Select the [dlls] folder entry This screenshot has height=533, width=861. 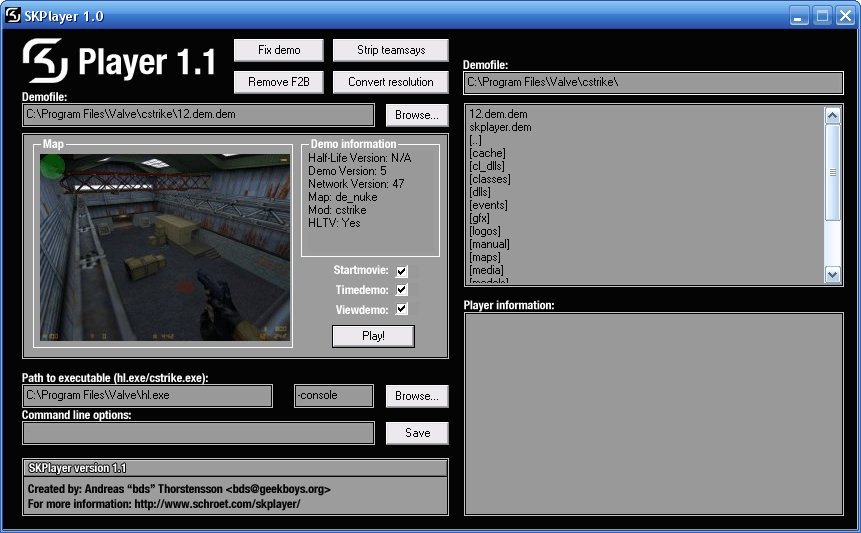pyautogui.click(x=480, y=192)
